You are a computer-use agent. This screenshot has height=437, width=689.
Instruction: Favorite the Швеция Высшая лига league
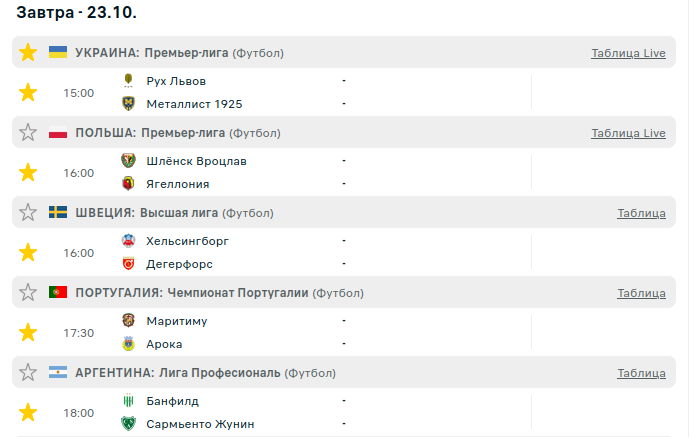(x=28, y=212)
